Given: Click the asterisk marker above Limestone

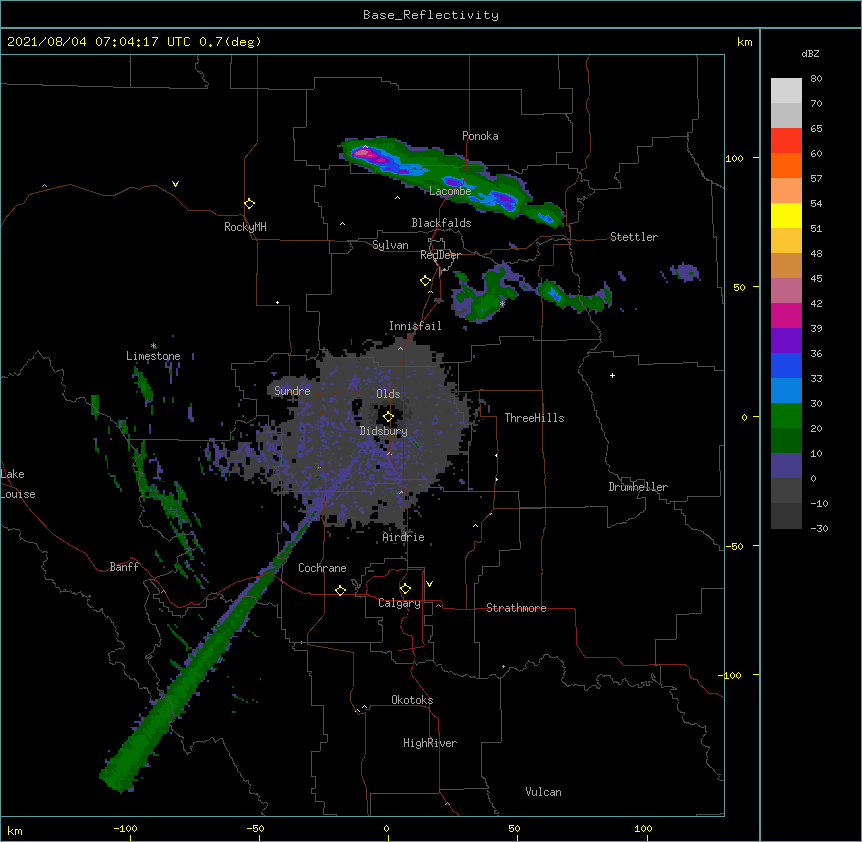Looking at the screenshot, I should click(x=153, y=346).
